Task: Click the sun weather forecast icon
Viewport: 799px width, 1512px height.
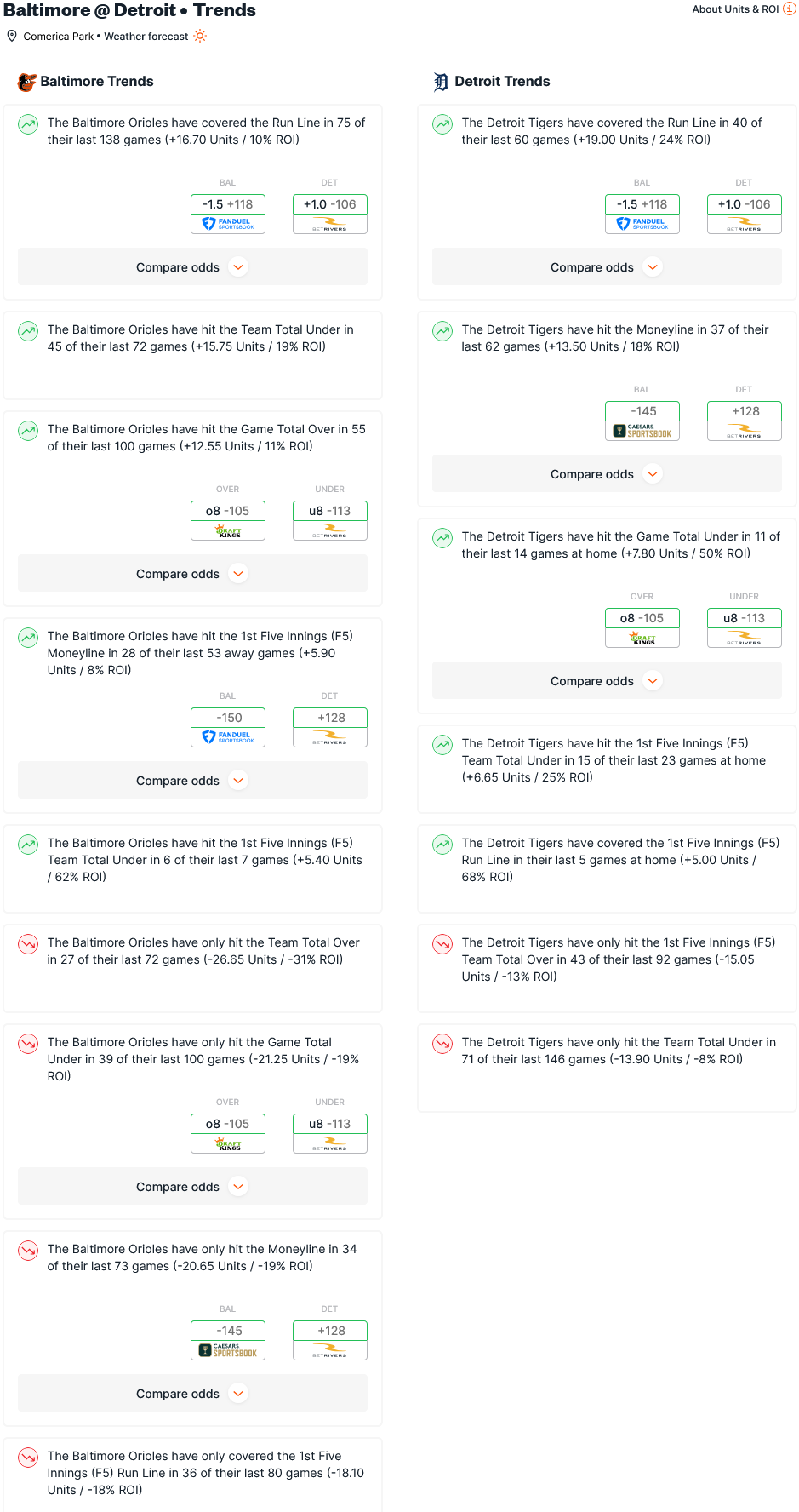Action: point(200,36)
